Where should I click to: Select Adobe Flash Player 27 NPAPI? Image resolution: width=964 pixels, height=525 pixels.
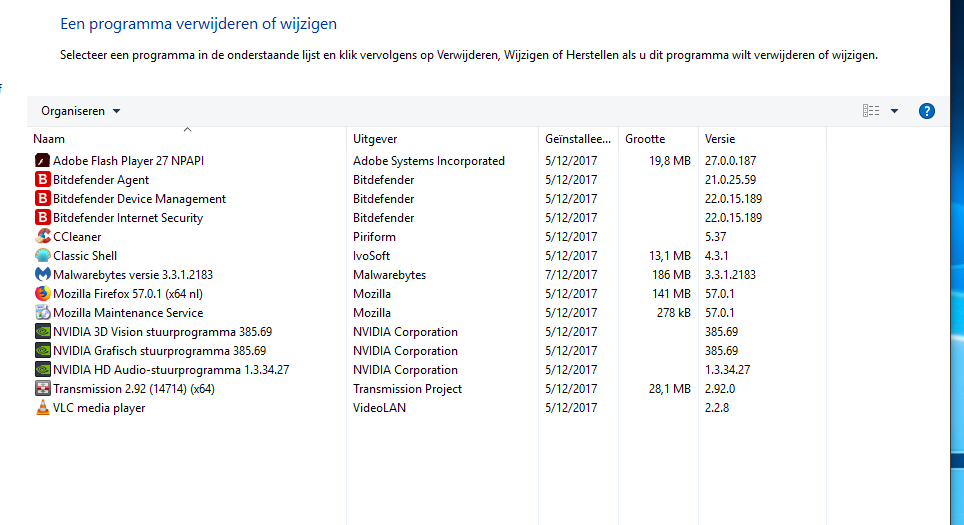128,161
